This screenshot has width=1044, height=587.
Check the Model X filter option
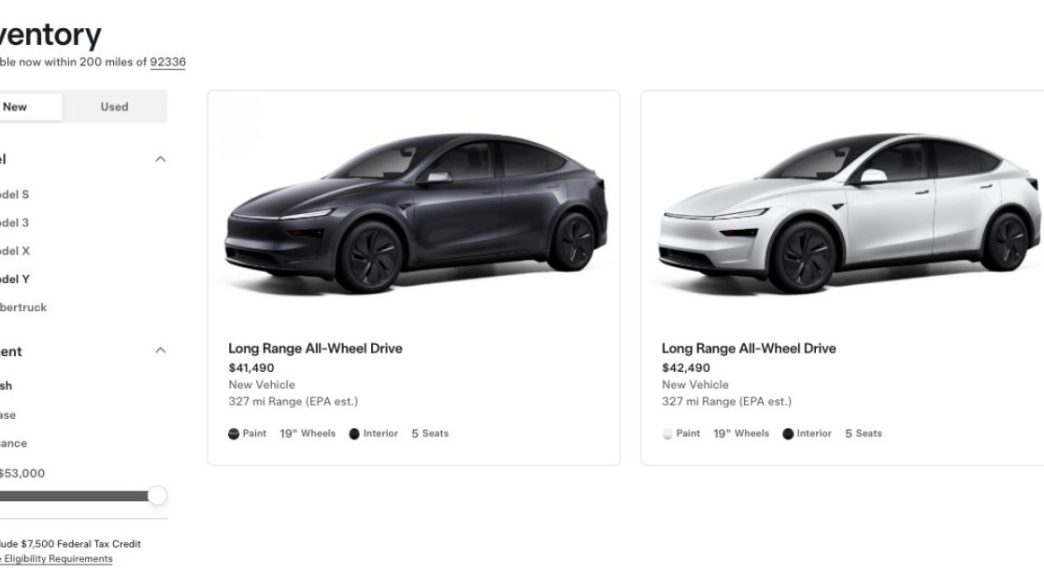14,251
